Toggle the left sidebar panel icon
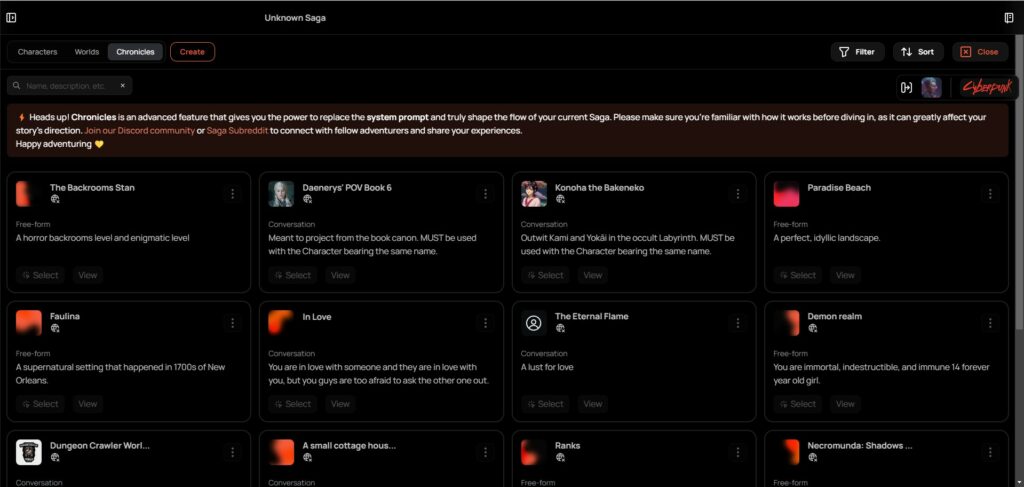This screenshot has height=487, width=1024. coord(11,18)
